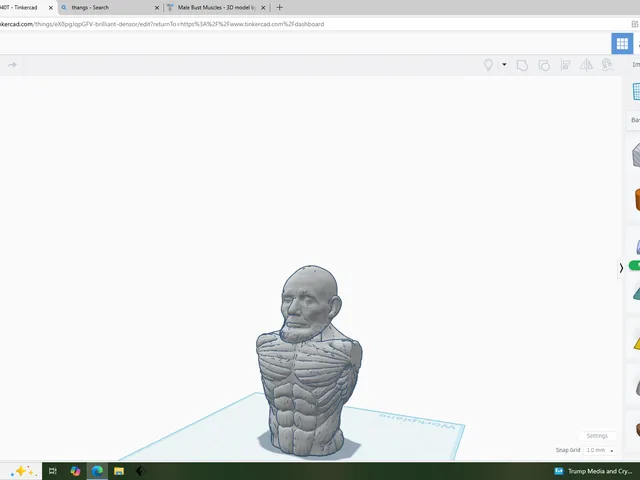Select the Align tool icon
The height and width of the screenshot is (480, 640).
click(565, 65)
